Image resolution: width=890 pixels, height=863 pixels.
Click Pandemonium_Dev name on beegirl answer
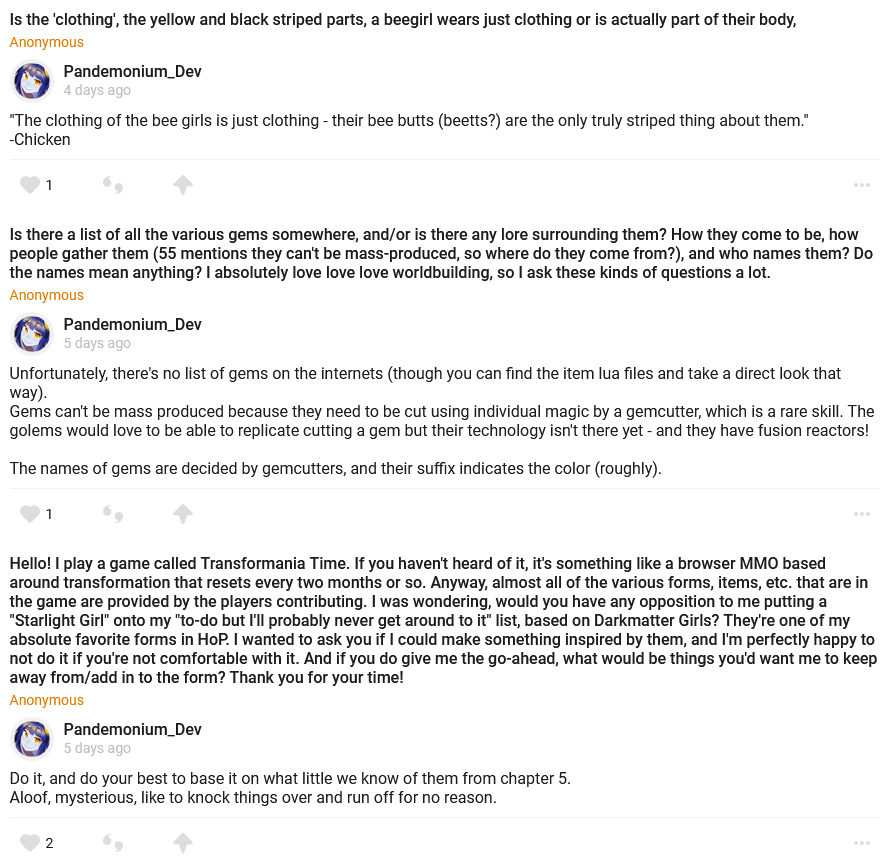pos(132,71)
